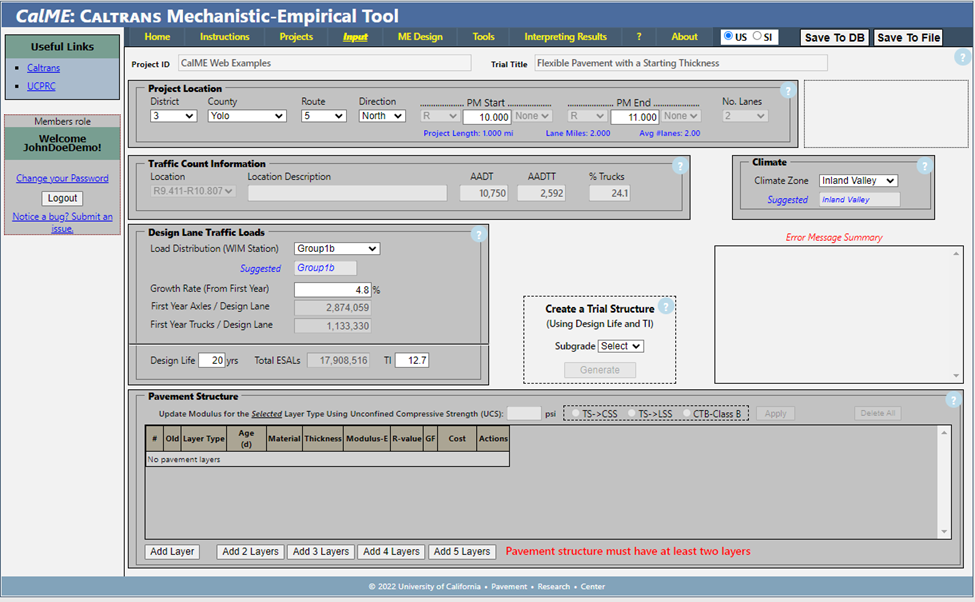Click top-right page help icon below Save To File
The width and height of the screenshot is (975, 602).
coord(962,58)
